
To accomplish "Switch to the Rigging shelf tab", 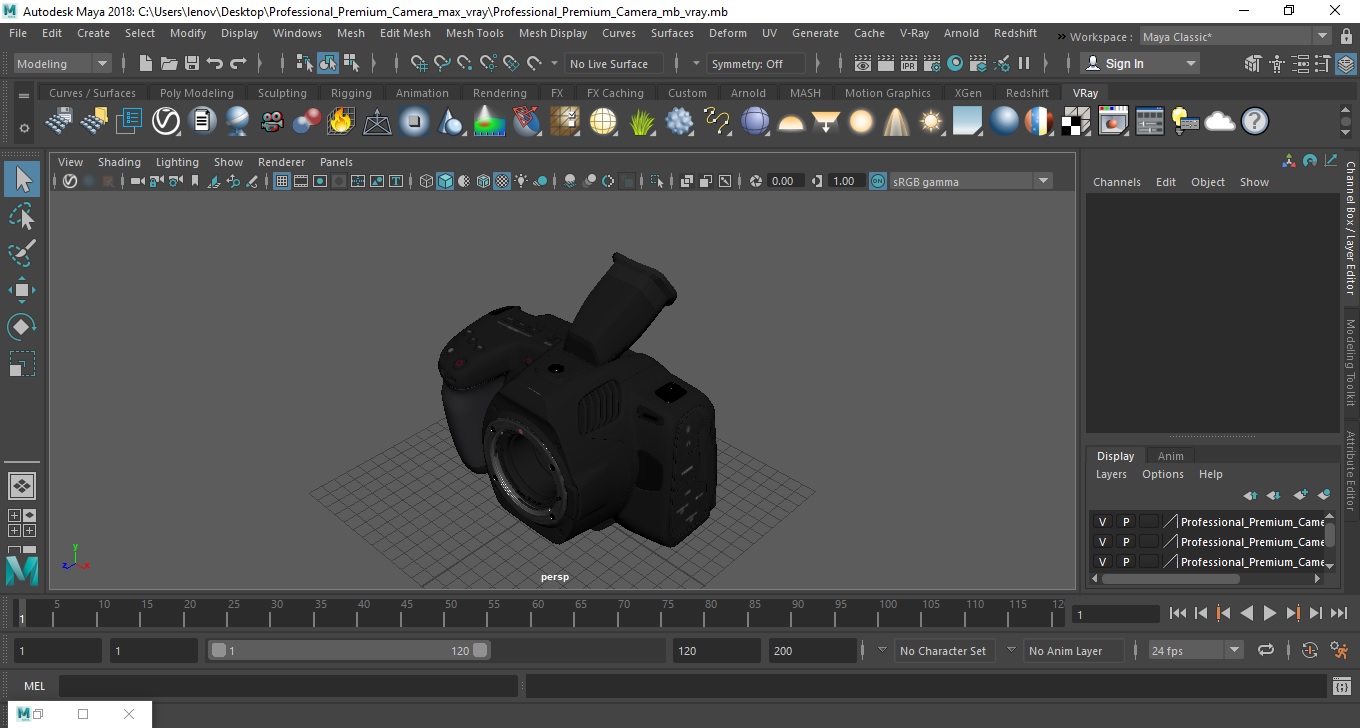I will (351, 93).
